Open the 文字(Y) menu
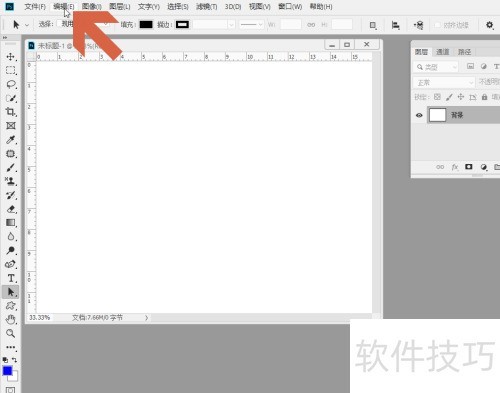 pyautogui.click(x=149, y=7)
